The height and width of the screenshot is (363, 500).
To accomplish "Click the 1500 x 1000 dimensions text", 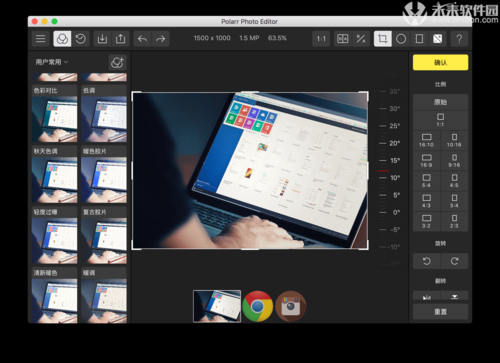I will click(212, 38).
